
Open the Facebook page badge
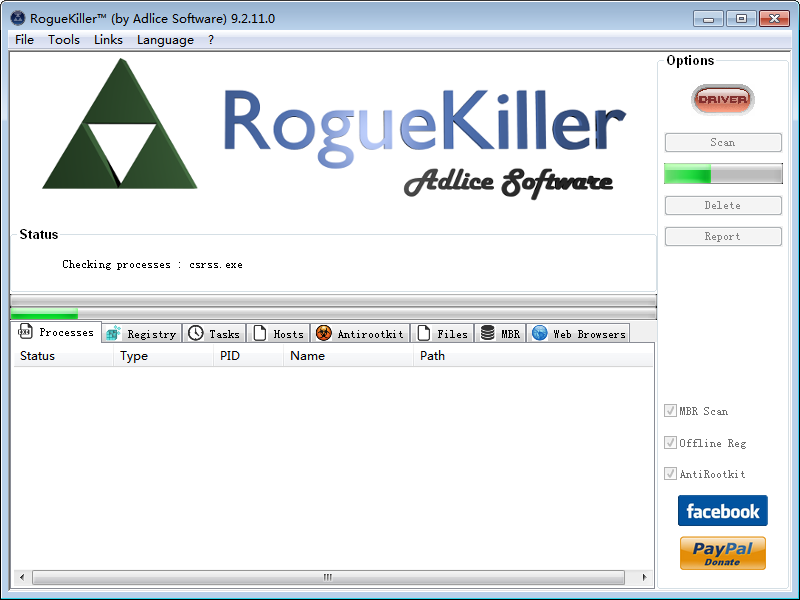(722, 510)
